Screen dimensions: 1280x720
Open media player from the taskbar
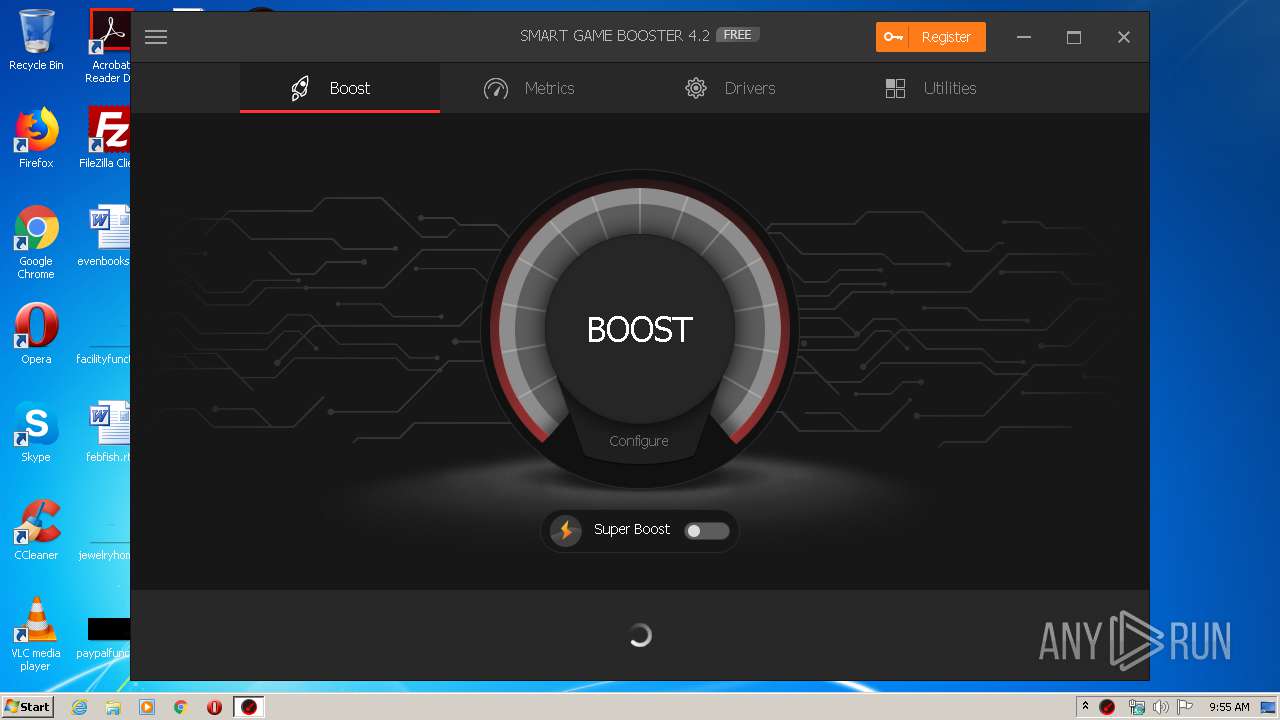click(147, 707)
